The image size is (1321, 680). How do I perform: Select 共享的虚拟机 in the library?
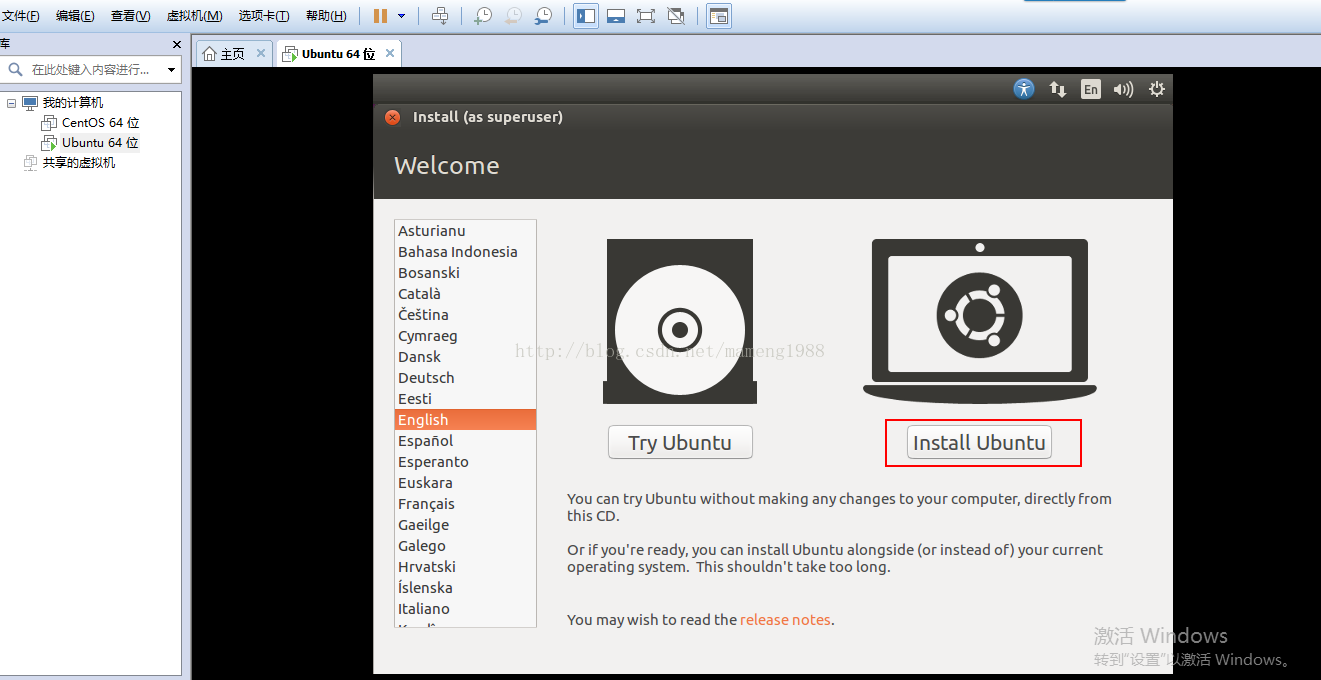pos(78,163)
